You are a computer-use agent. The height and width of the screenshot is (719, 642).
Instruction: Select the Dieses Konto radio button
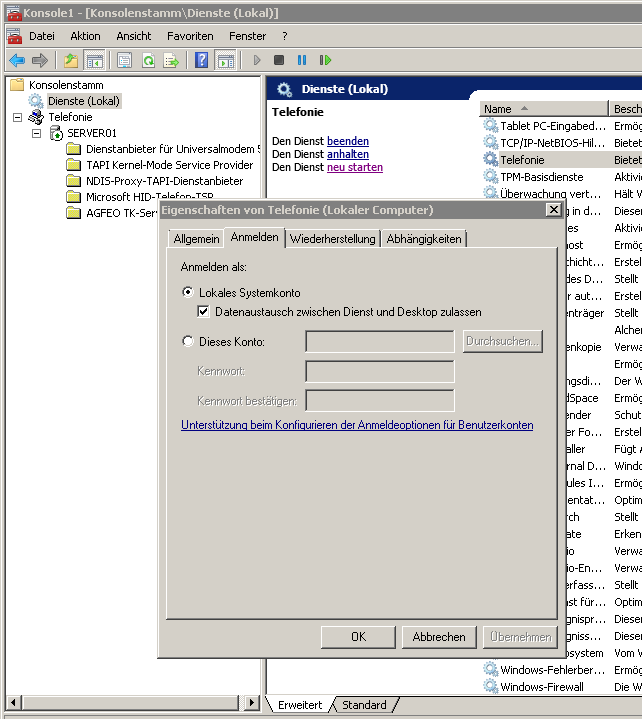188,342
